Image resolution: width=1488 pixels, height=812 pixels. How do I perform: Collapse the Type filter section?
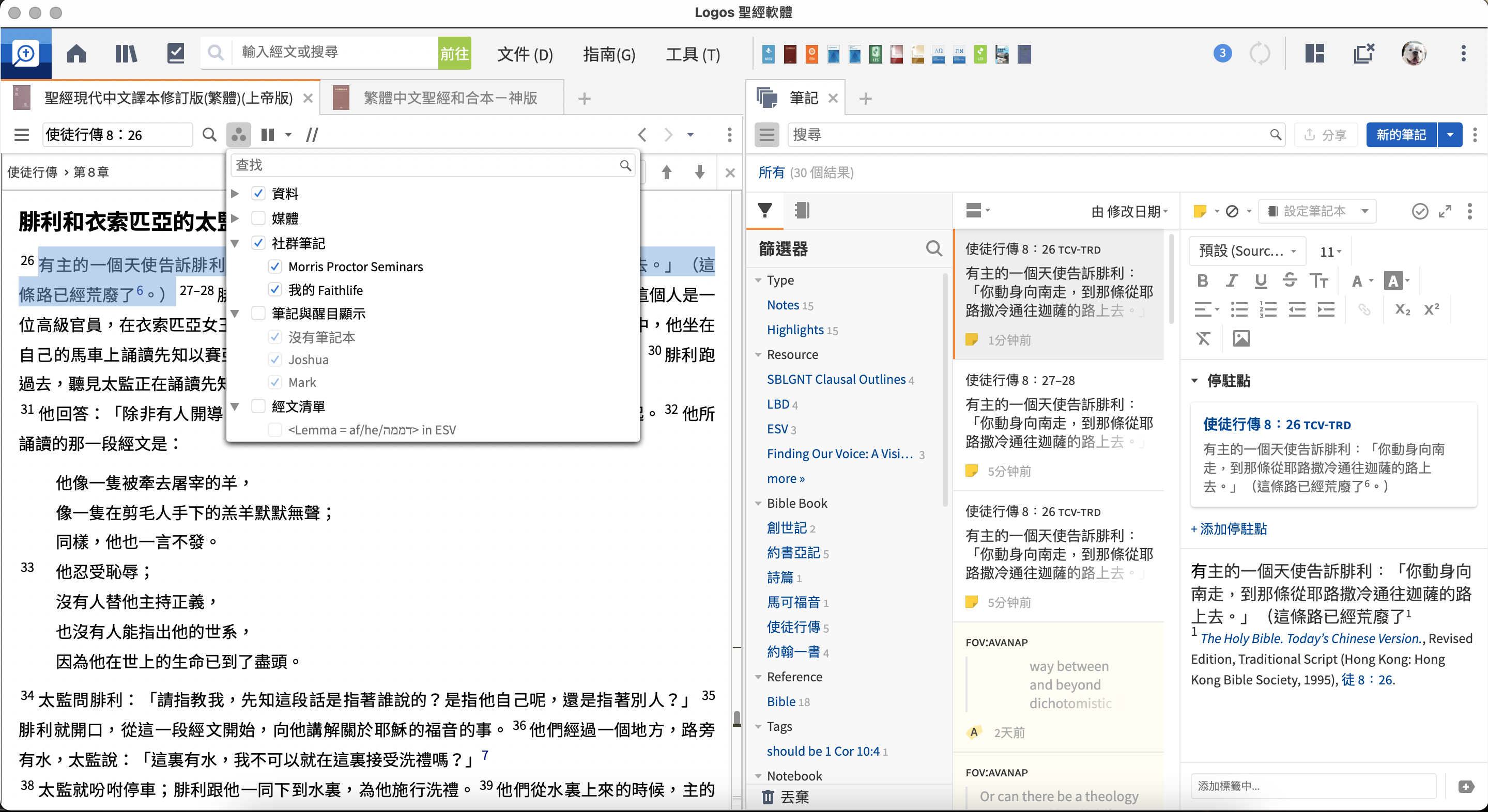[758, 280]
